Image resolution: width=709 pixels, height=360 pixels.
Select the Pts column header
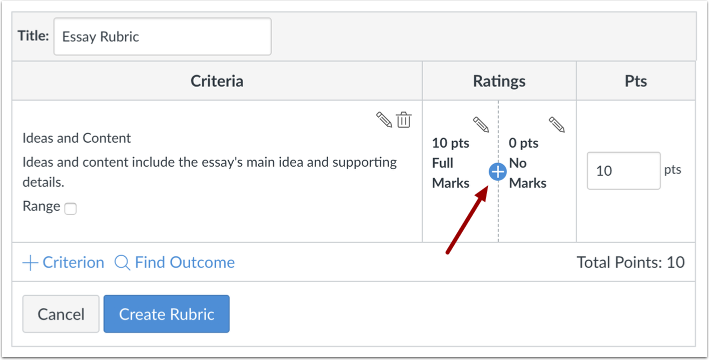pos(636,81)
